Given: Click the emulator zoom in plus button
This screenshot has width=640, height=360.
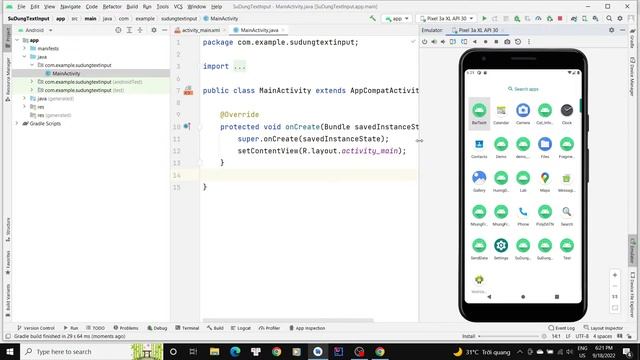Looking at the screenshot, I should click(615, 275).
